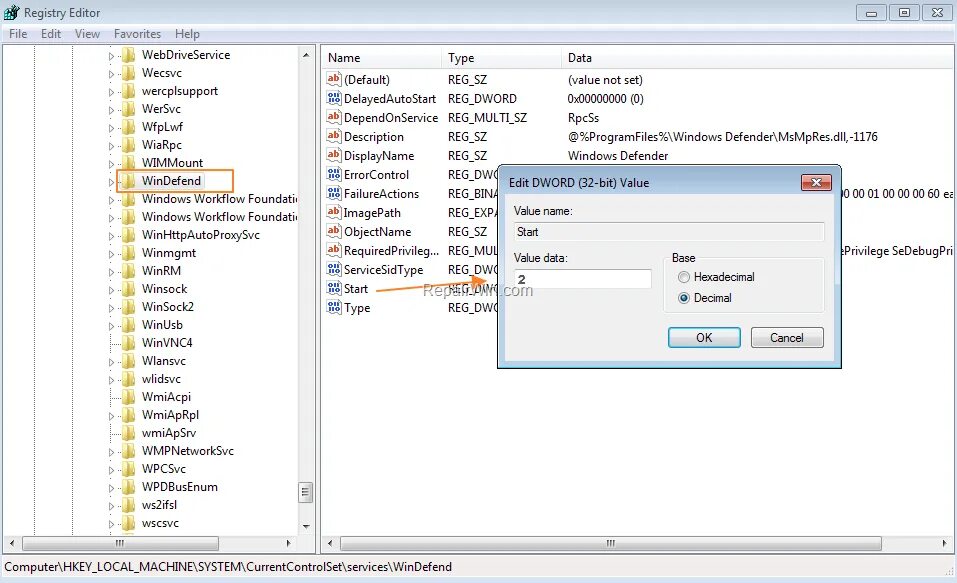The image size is (957, 583).
Task: Click the ServiceSidType DWORD value icon
Action: pyautogui.click(x=334, y=269)
